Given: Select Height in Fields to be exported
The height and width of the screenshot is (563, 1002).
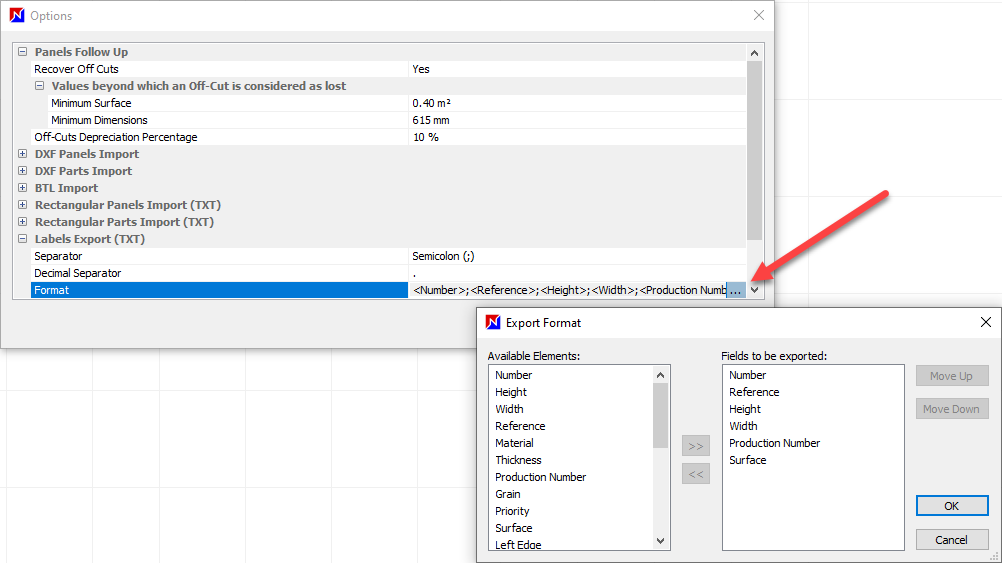Looking at the screenshot, I should [x=745, y=409].
